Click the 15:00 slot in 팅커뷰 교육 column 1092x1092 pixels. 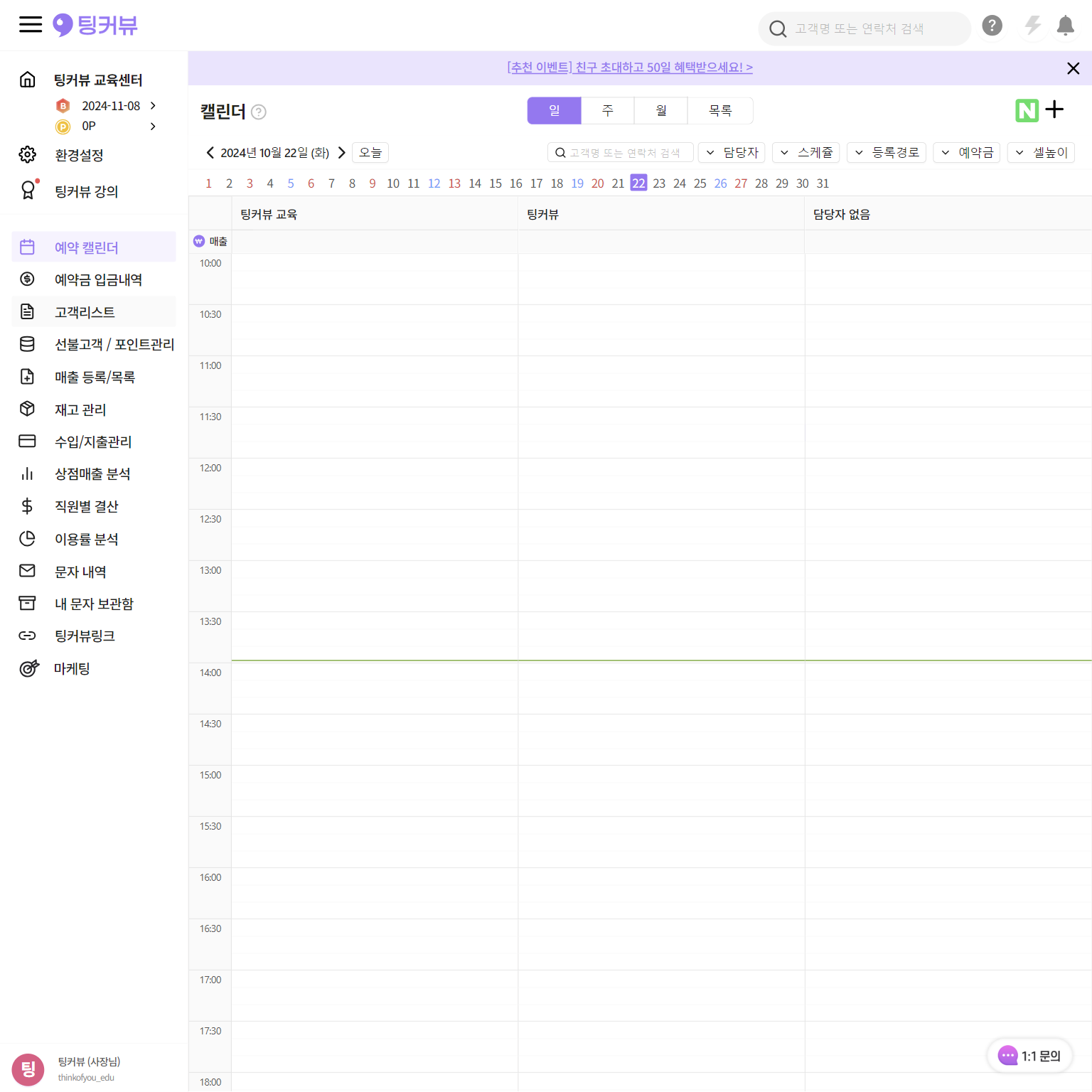click(x=375, y=791)
